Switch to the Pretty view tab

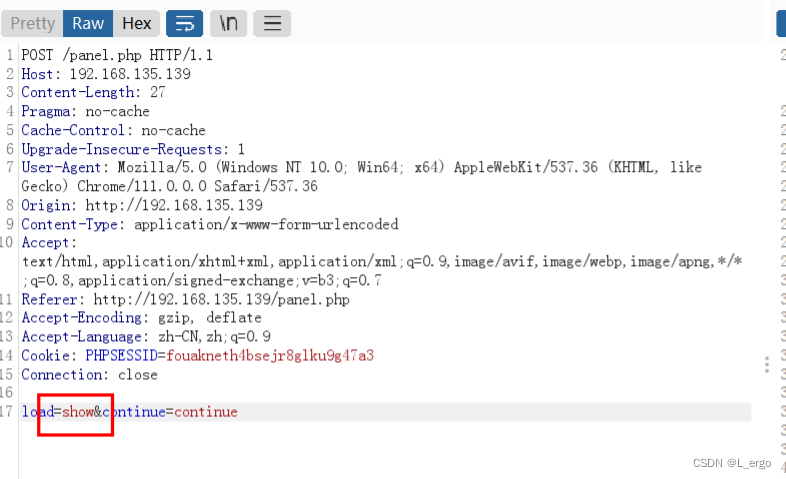[x=33, y=24]
